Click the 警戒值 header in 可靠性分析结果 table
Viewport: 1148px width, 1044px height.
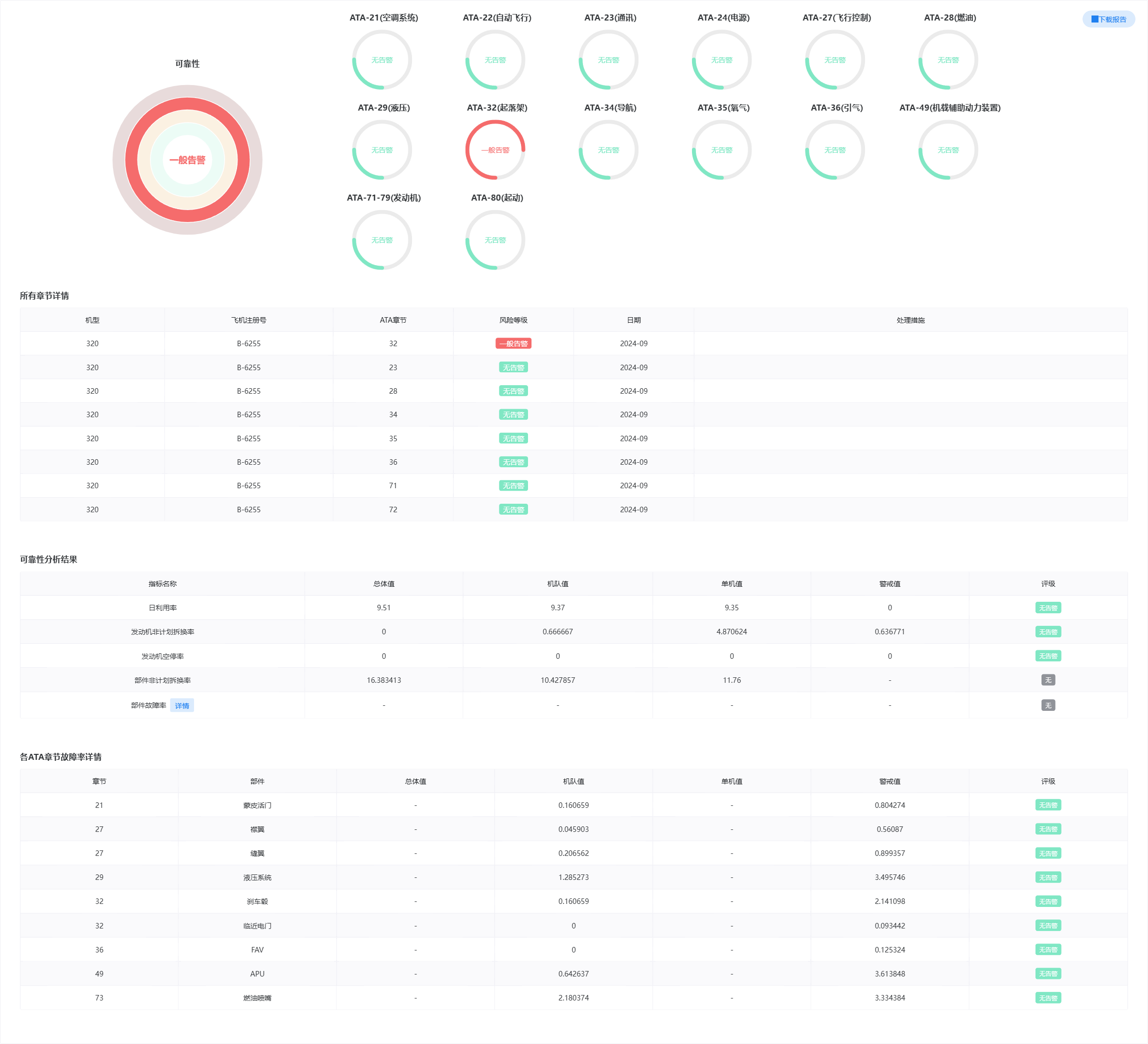click(x=889, y=584)
